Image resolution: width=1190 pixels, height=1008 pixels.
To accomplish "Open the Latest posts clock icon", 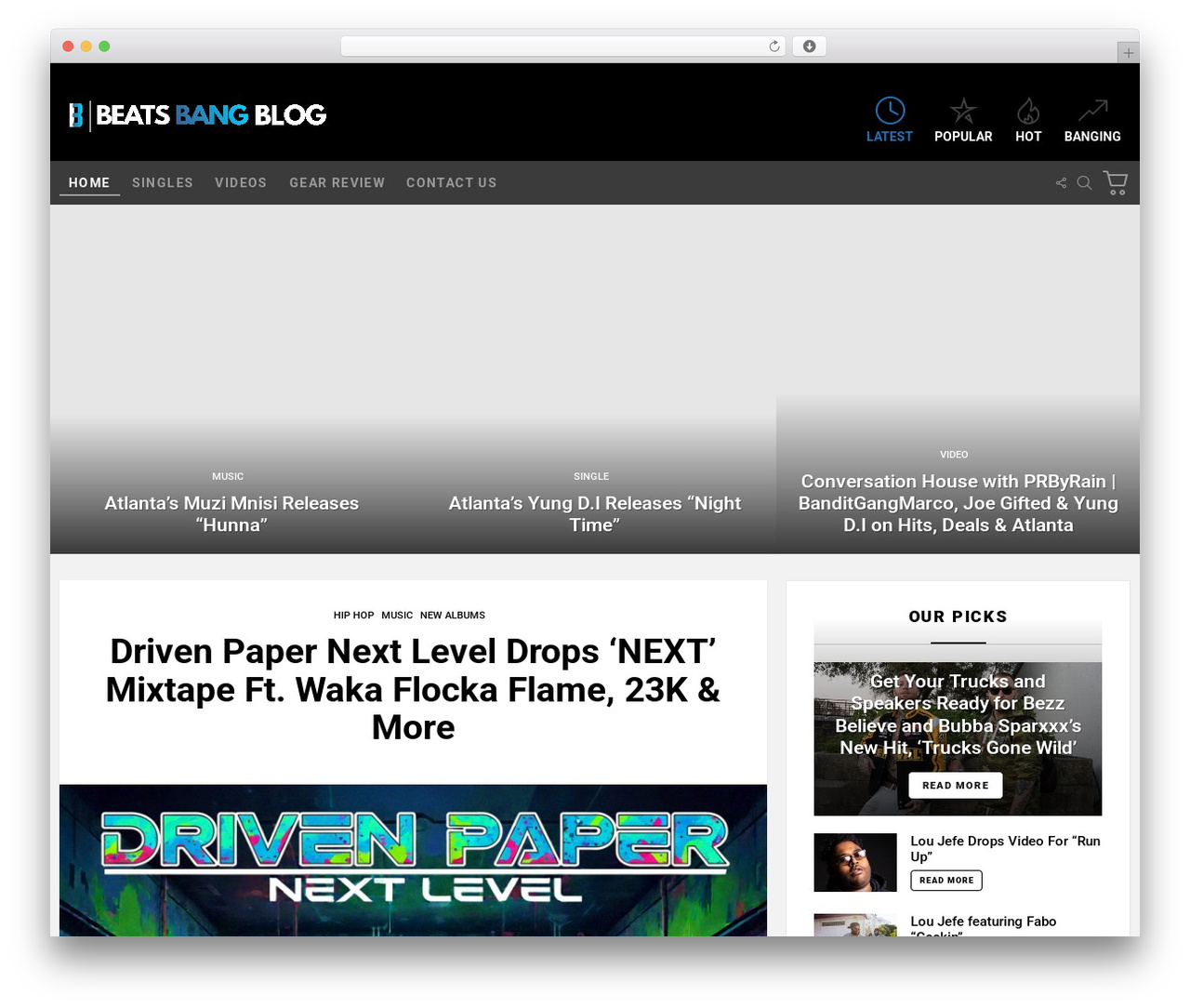I will click(x=890, y=111).
